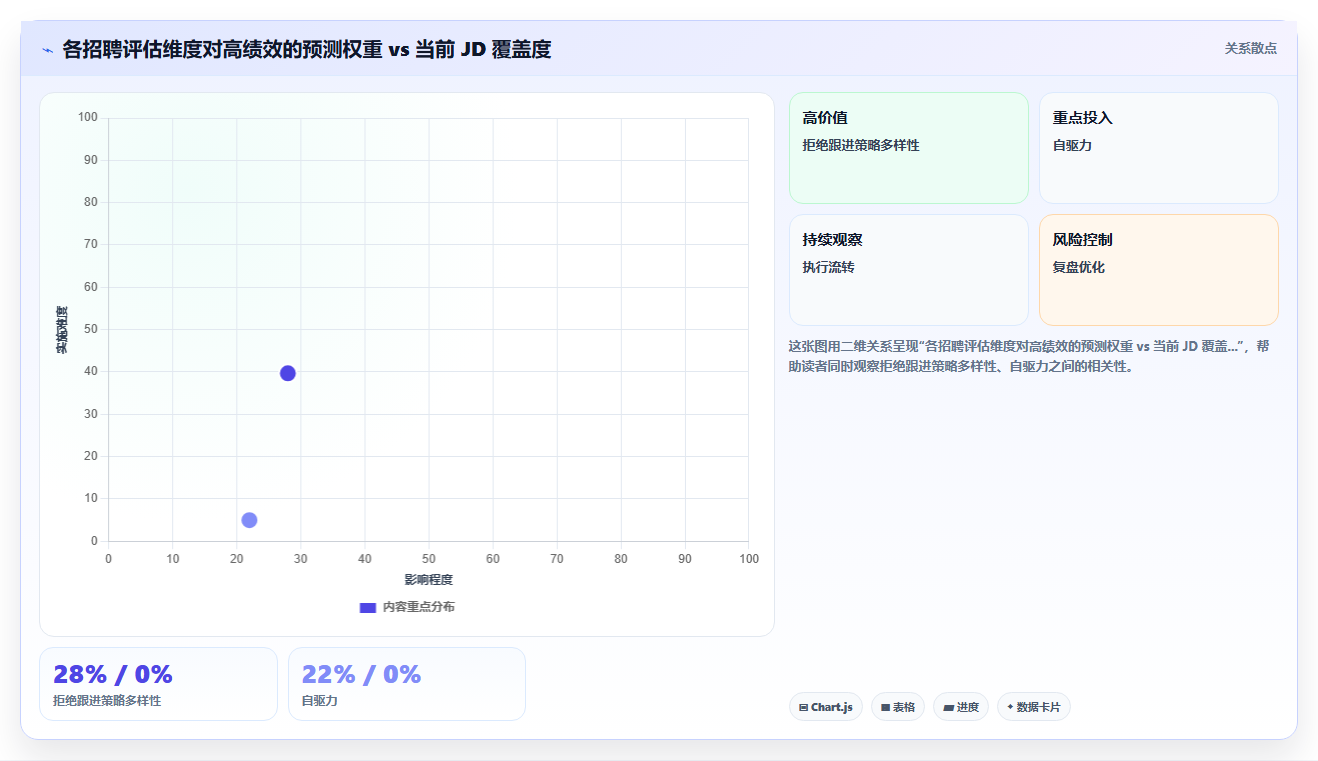Screen dimensions: 1318x761
Task: Toggle the 内容重点分布 legend color box
Action: pyautogui.click(x=367, y=607)
